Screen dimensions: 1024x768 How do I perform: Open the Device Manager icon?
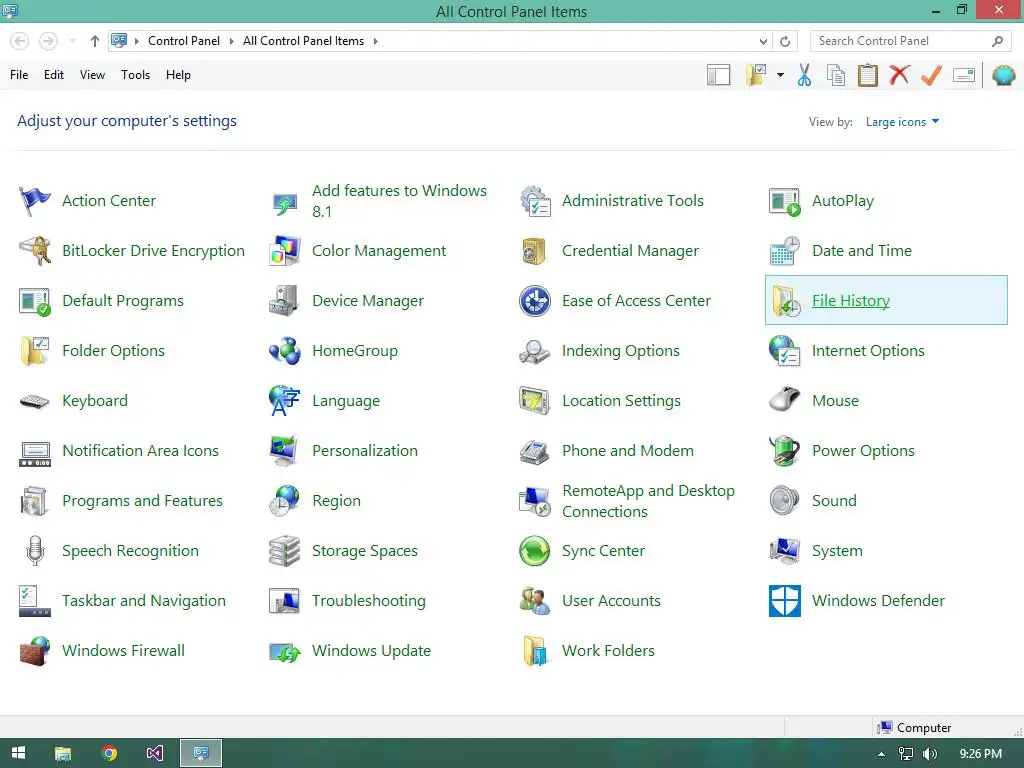285,300
